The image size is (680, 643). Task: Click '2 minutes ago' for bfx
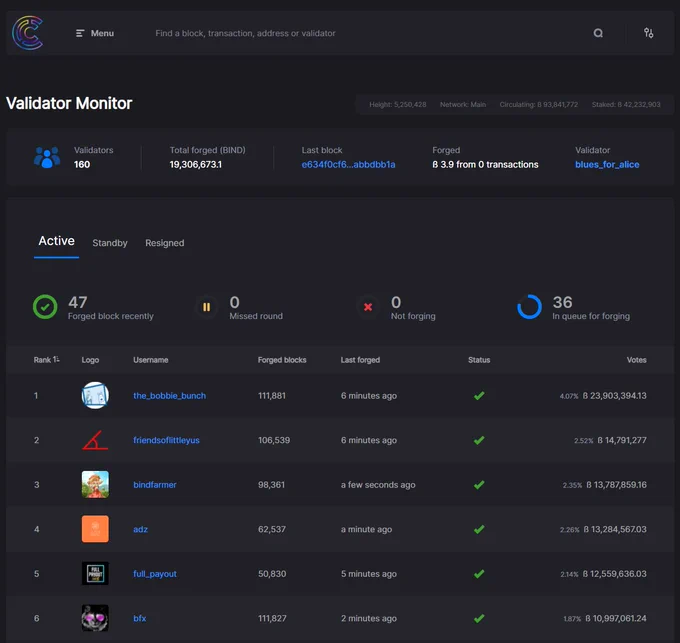[x=369, y=619]
